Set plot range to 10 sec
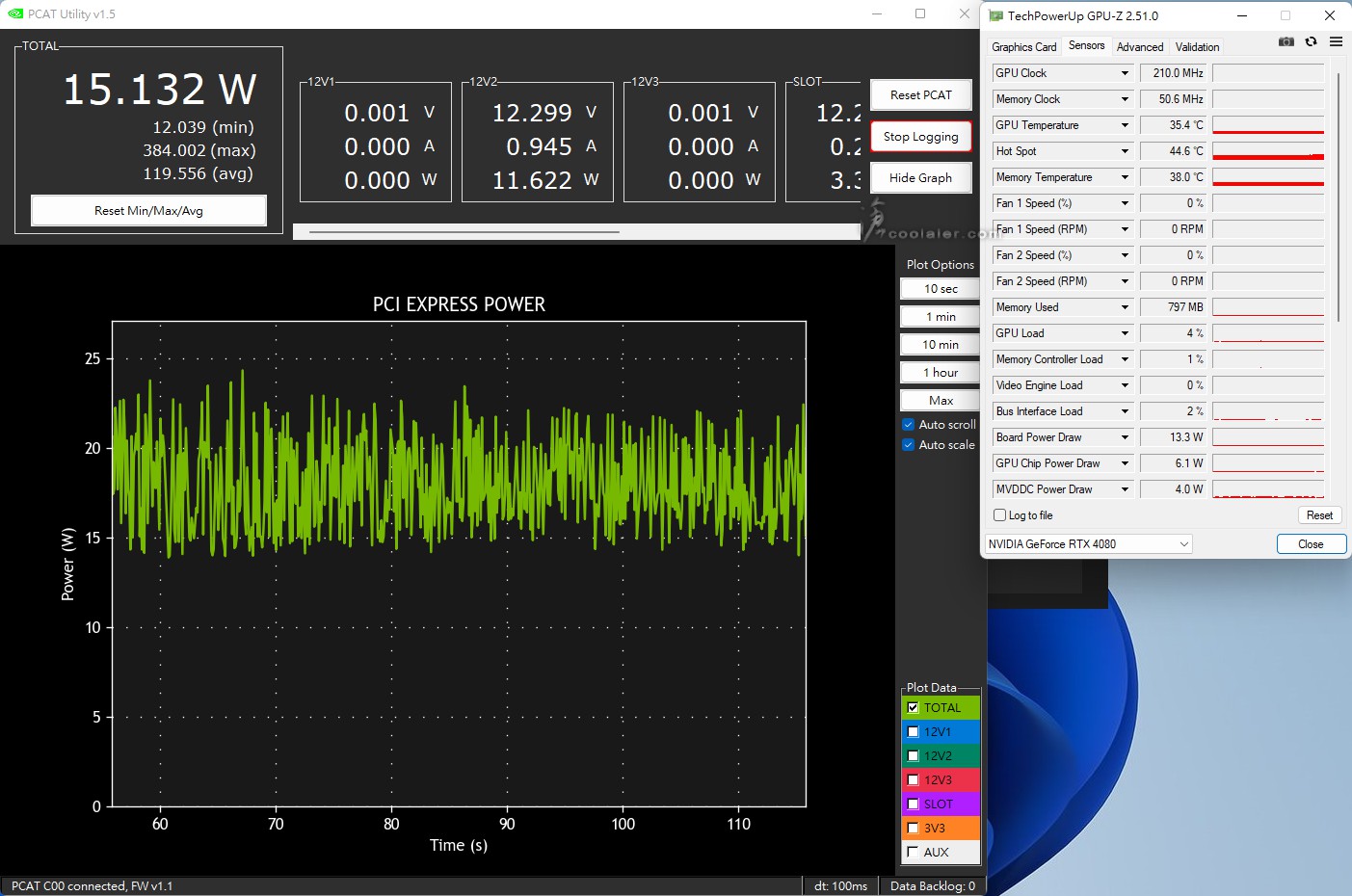 pos(941,288)
